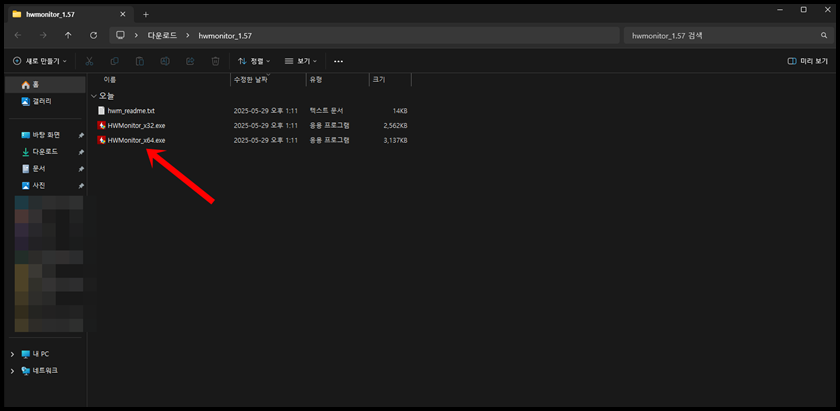Select the HWMonitor_x64.exe file name
Viewport: 840px width, 411px height.
[x=137, y=140]
